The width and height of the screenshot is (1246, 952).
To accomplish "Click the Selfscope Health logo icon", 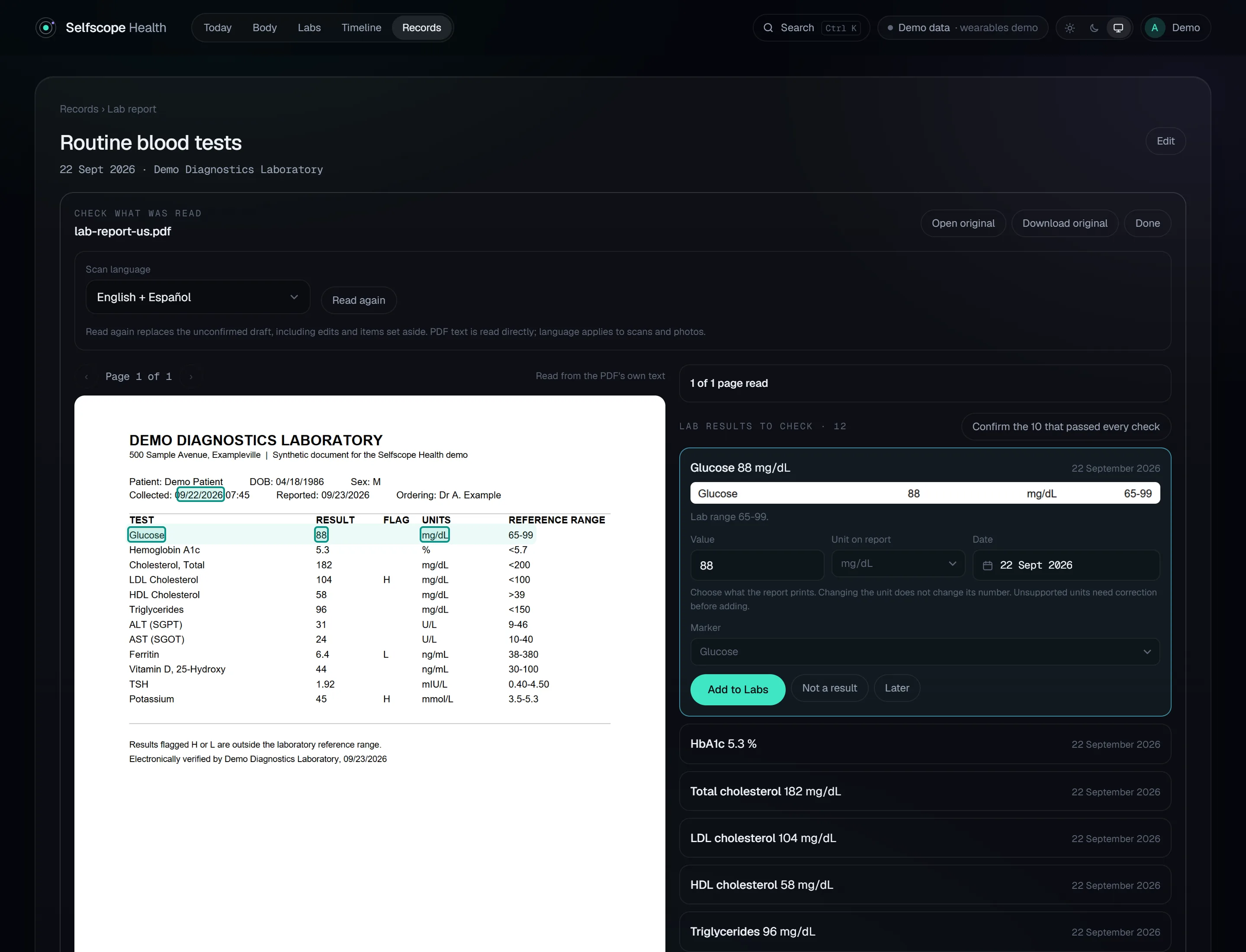I will coord(45,28).
